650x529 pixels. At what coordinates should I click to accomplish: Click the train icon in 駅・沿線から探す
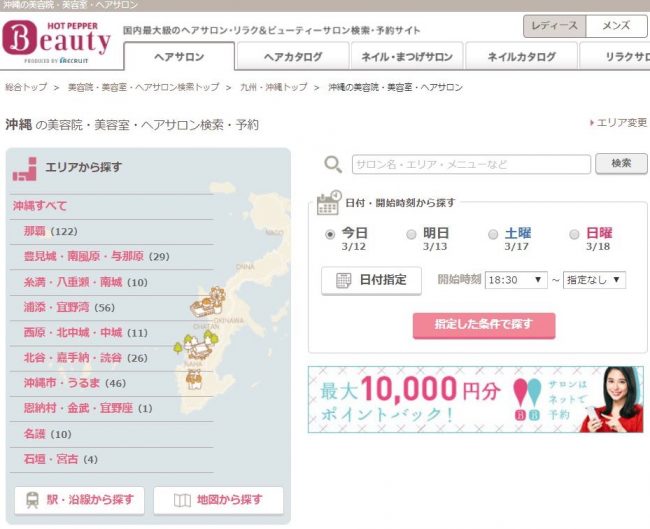32,500
